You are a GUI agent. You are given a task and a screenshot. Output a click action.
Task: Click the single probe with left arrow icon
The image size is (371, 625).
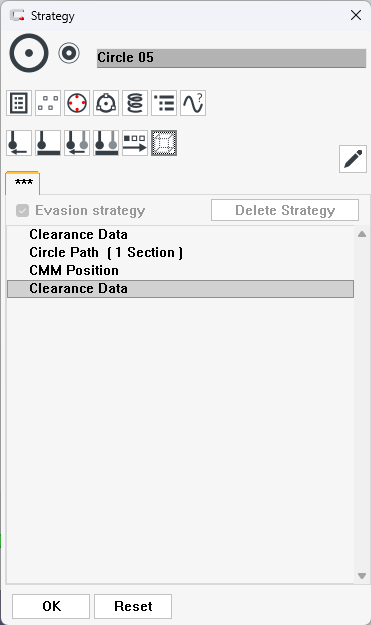(19, 143)
